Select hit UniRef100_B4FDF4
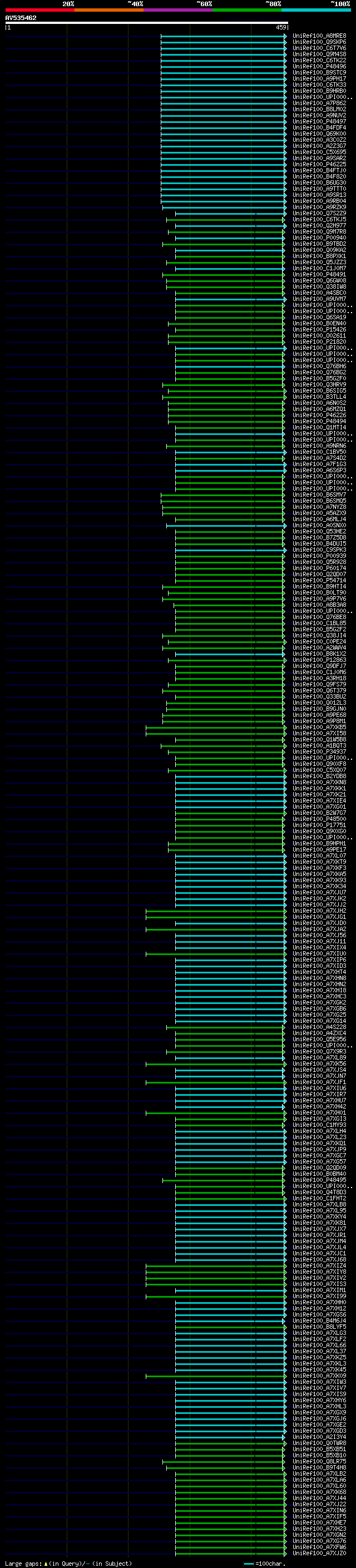Image resolution: width=356 pixels, height=1568 pixels. click(319, 128)
